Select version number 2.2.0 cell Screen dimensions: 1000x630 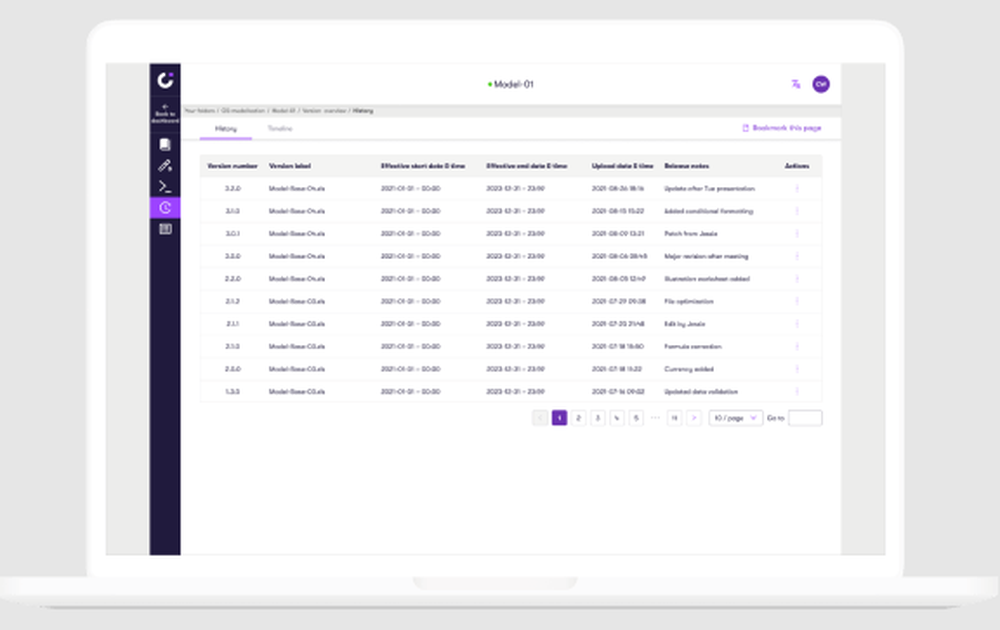(233, 279)
